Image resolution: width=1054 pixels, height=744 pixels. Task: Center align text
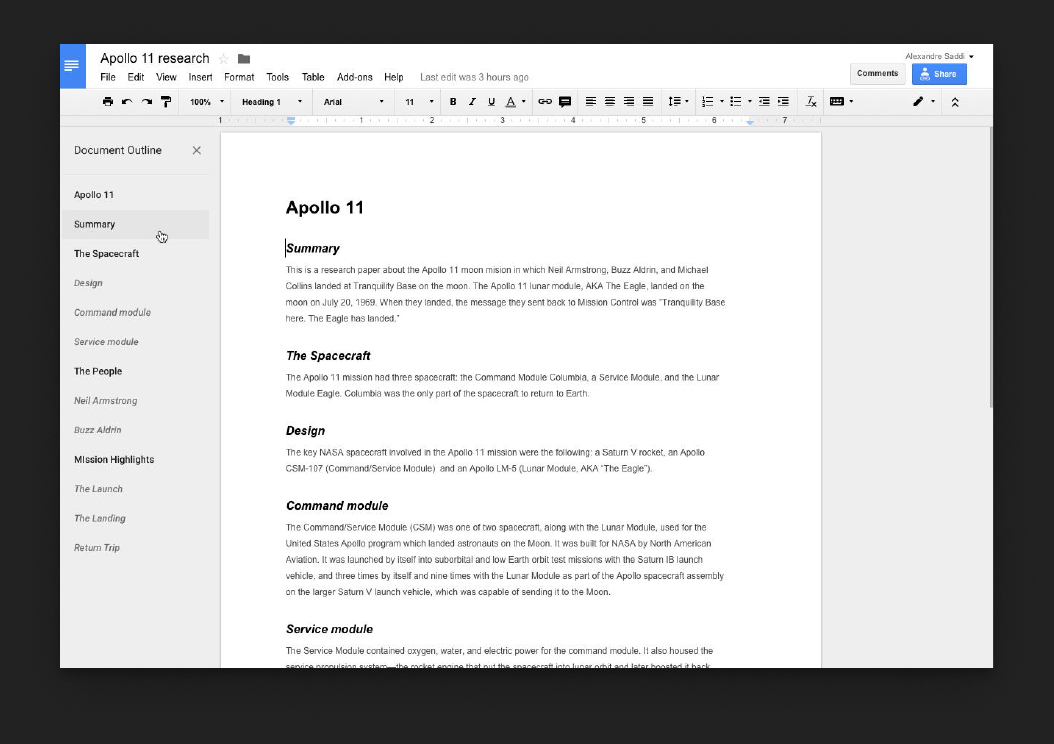(610, 101)
